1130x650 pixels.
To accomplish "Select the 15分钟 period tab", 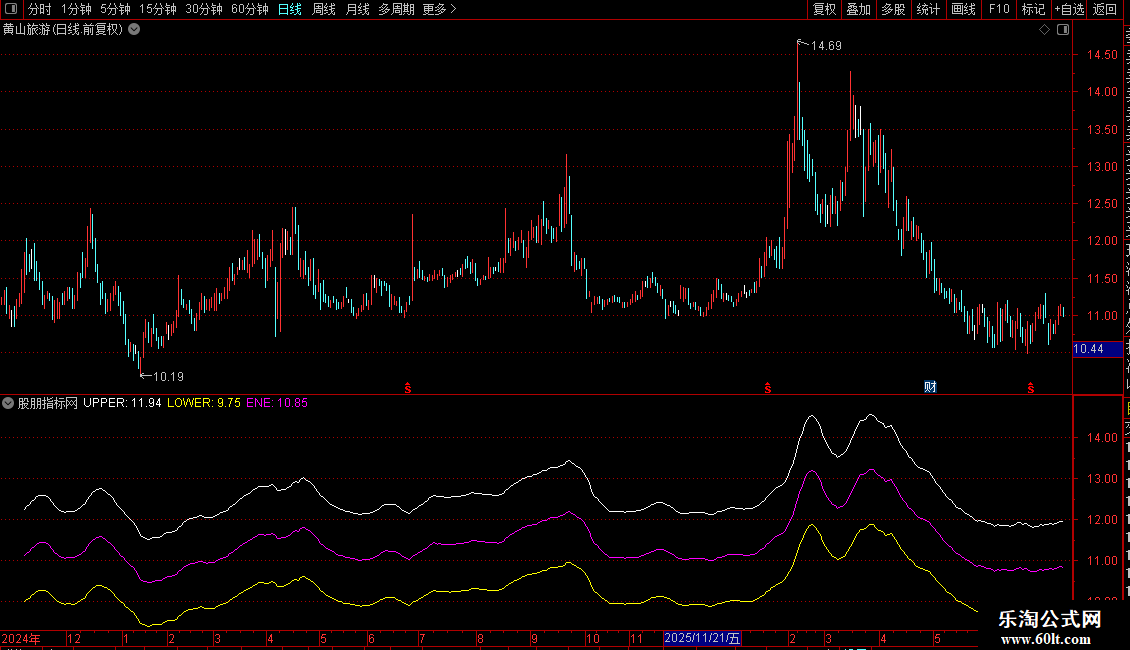I will coord(157,9).
